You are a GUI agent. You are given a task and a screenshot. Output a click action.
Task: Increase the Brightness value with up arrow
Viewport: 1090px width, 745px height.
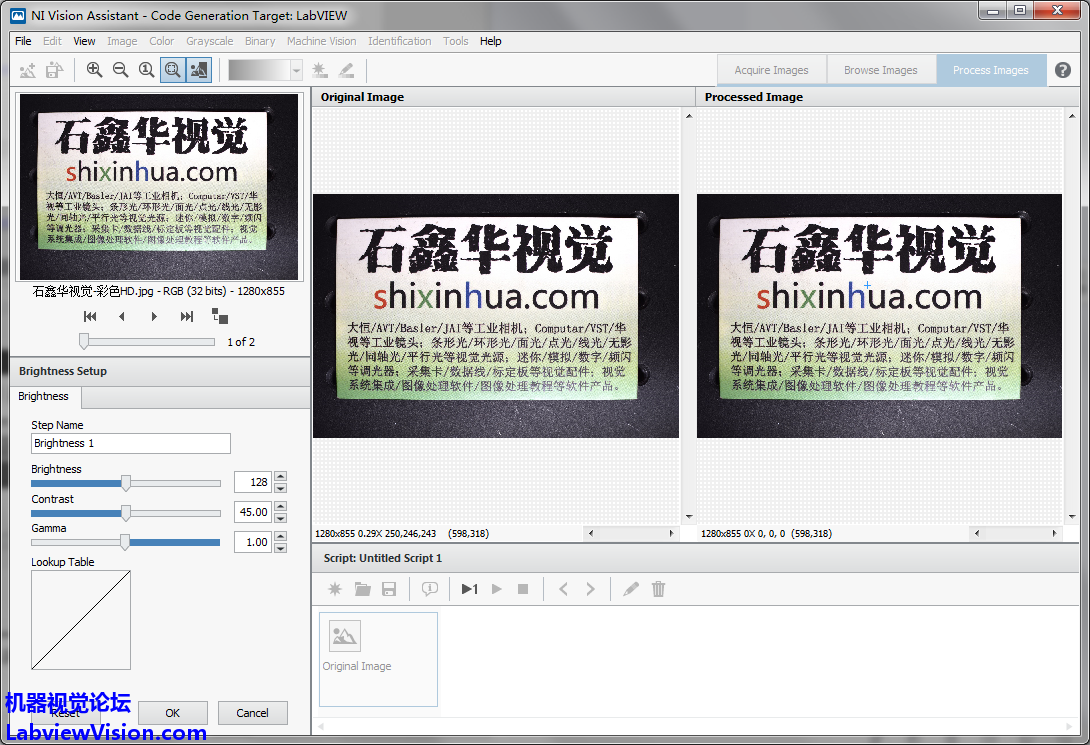point(280,477)
